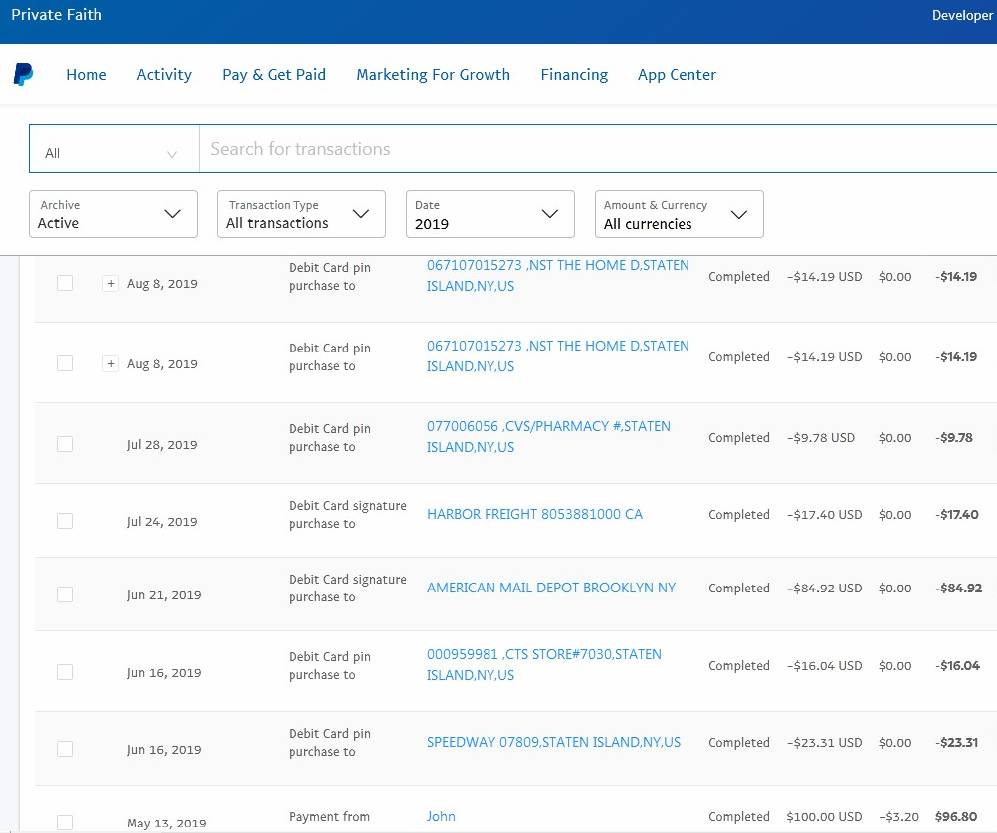Open first NST THE HOME D transaction link
Viewport: 997px width, 833px height.
(x=558, y=275)
